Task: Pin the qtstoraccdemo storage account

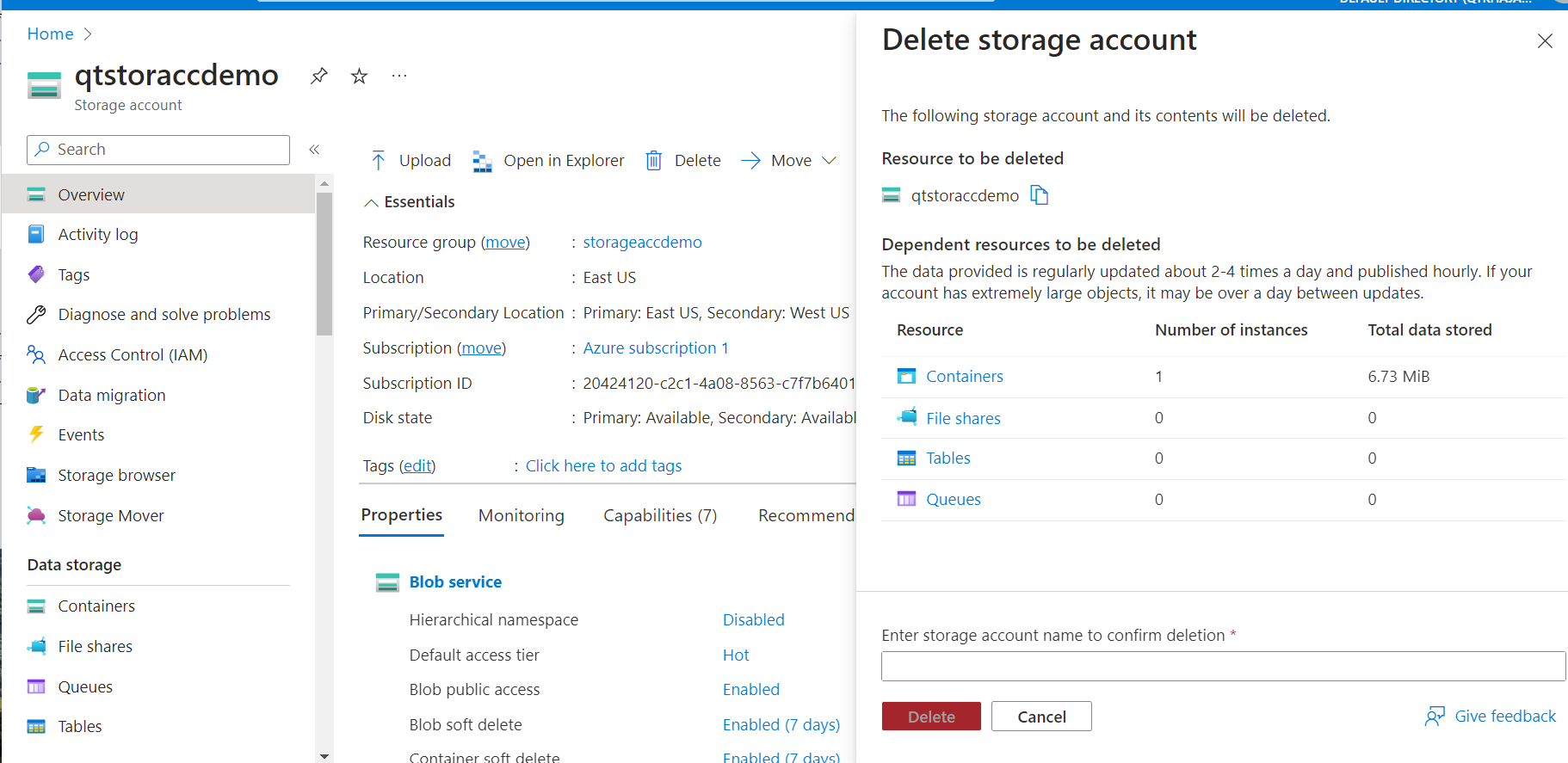Action: (x=319, y=76)
